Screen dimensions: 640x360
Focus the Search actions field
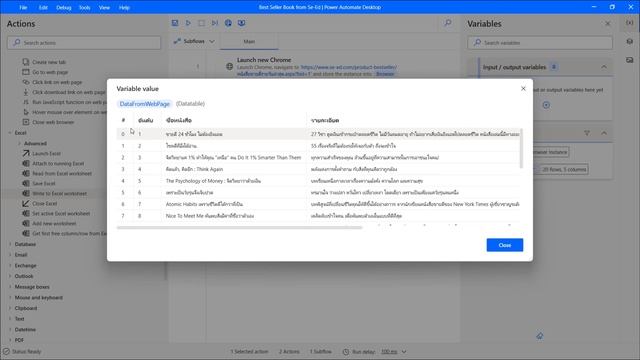click(x=84, y=42)
